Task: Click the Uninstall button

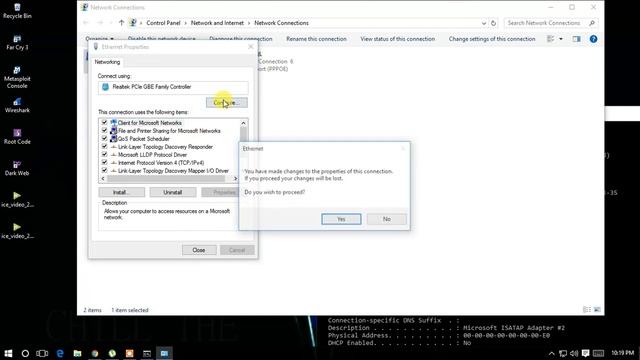Action: (x=173, y=192)
